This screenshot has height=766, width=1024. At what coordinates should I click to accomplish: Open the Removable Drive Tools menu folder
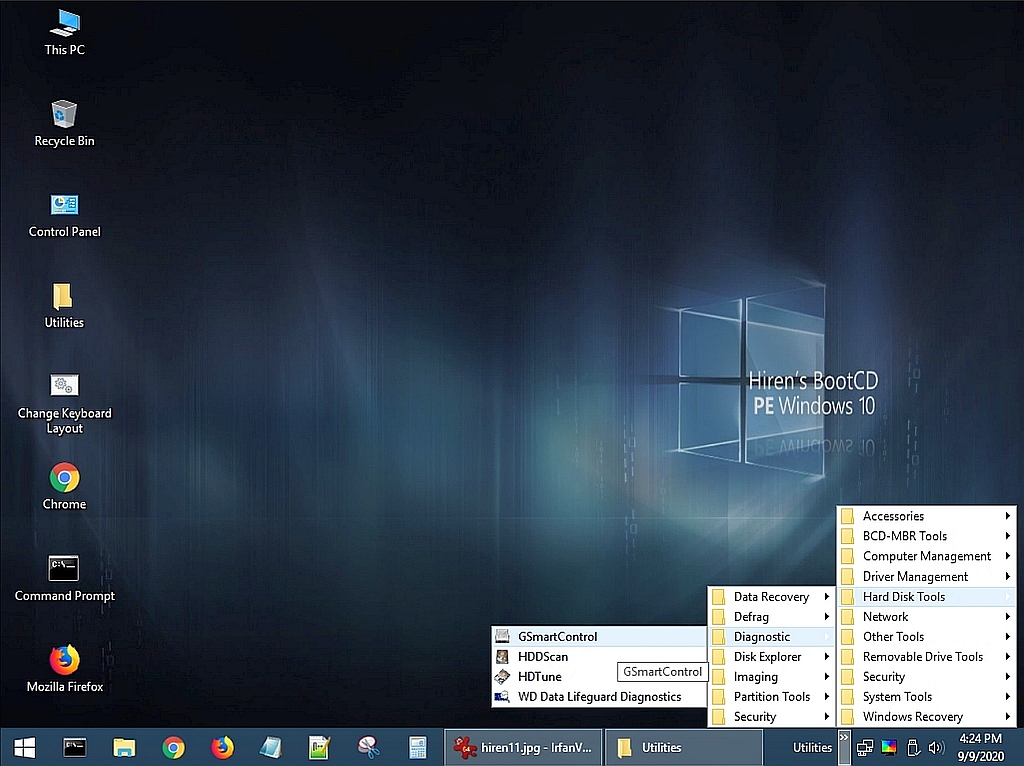[x=926, y=656]
